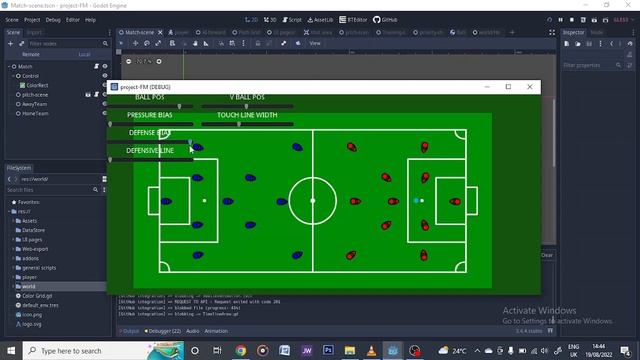Adjust the DEFENSIVE LINE slider handle
This screenshot has width=640, height=360.
click(110, 160)
